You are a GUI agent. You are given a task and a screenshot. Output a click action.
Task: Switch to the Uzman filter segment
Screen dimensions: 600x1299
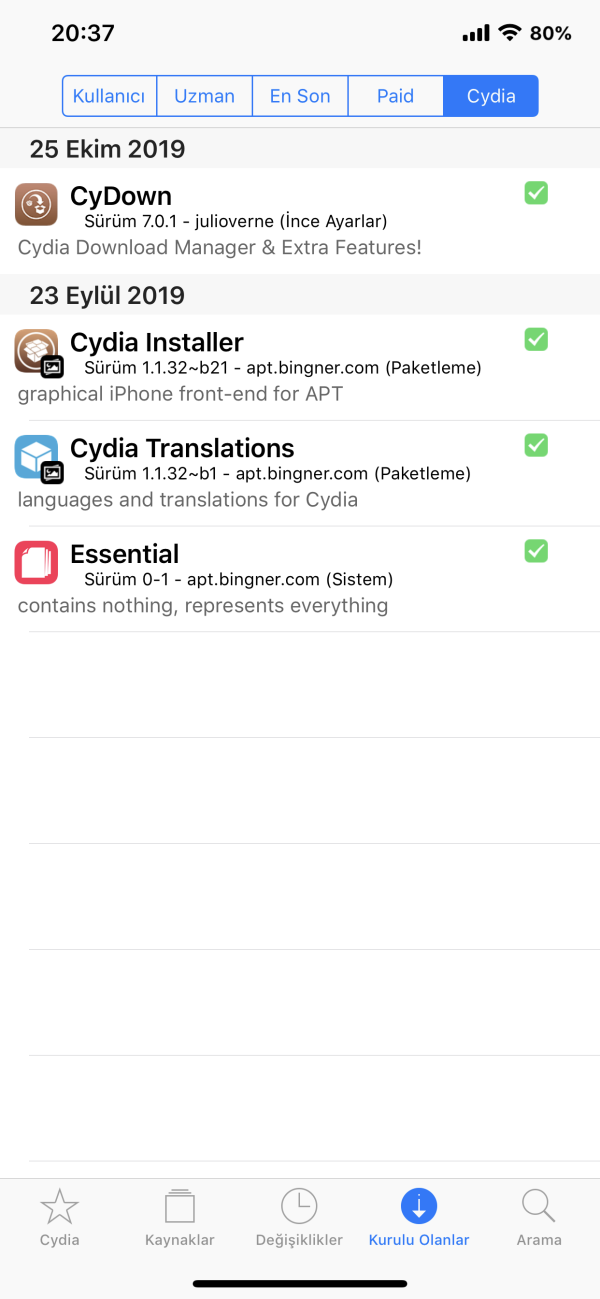click(x=205, y=96)
